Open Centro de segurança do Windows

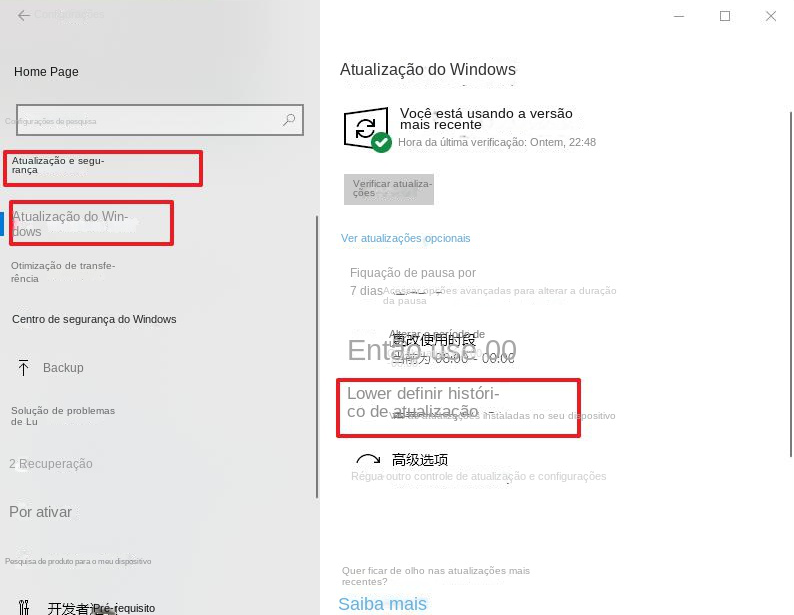click(x=94, y=319)
